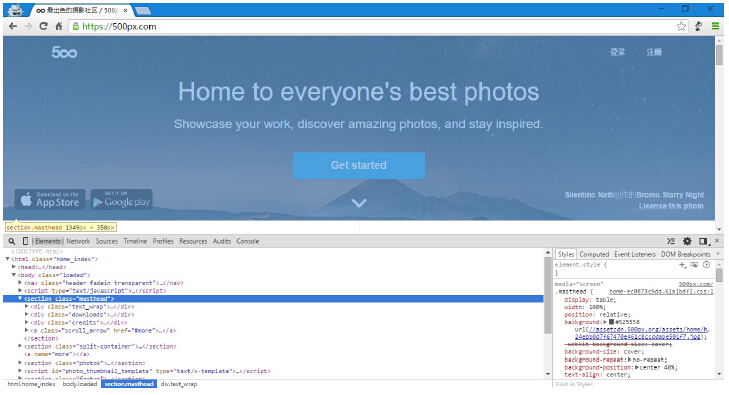Viewport: 729px width, 395px height.
Task: Reload the page using the refresh icon
Action: (x=43, y=26)
